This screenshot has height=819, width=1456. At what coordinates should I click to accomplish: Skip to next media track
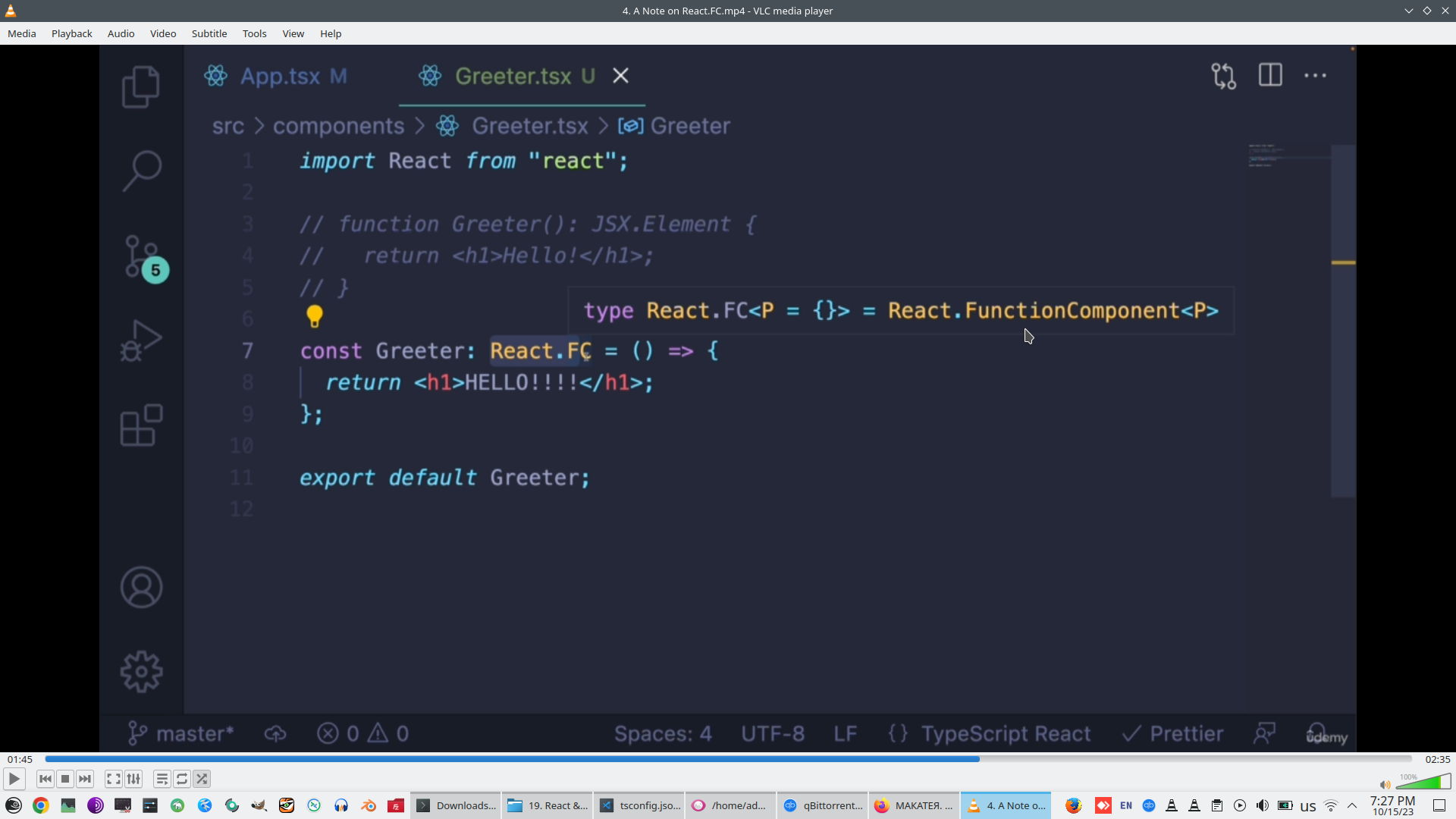pyautogui.click(x=85, y=779)
